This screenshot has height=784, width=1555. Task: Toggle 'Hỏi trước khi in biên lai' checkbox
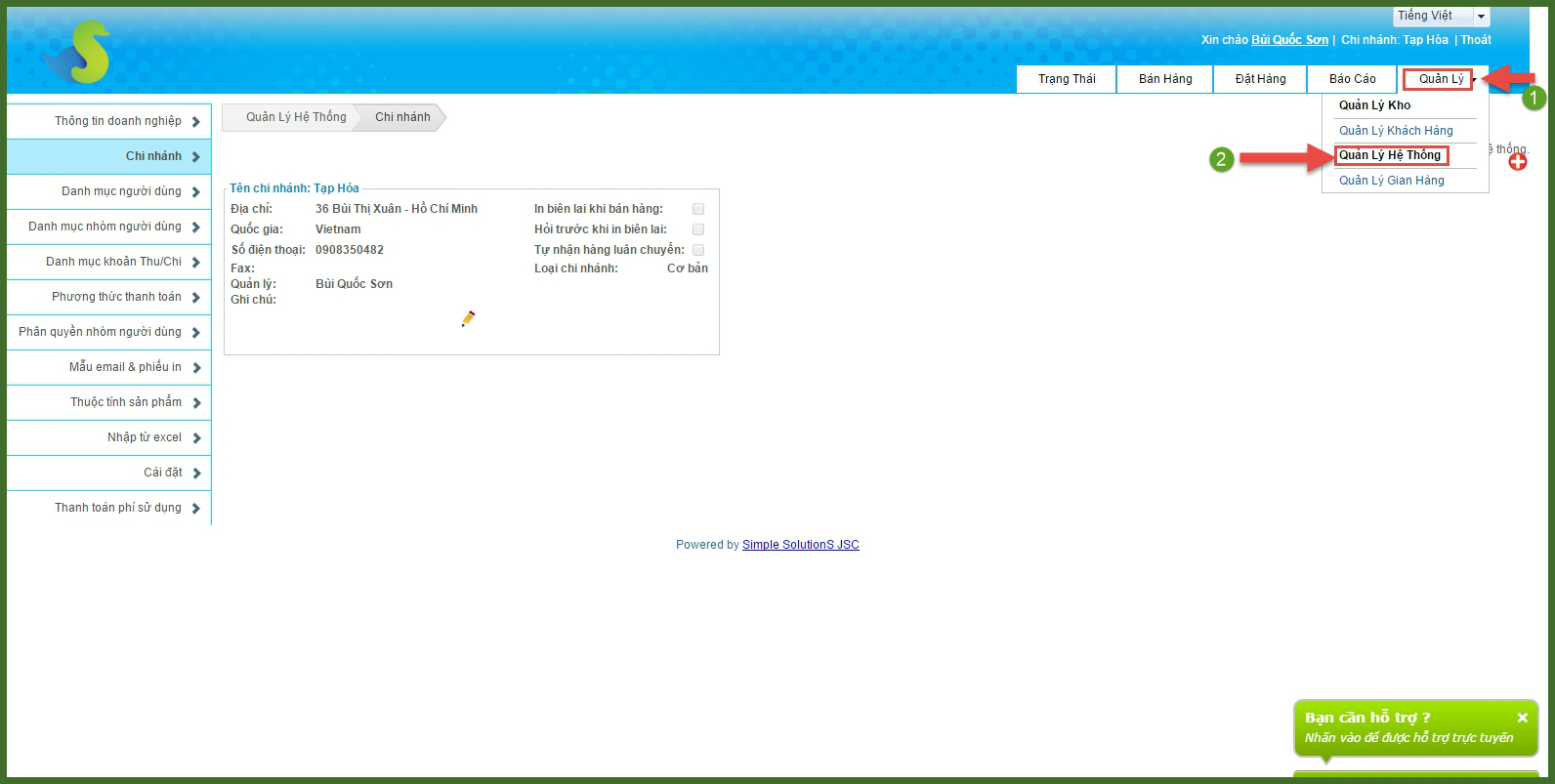698,229
